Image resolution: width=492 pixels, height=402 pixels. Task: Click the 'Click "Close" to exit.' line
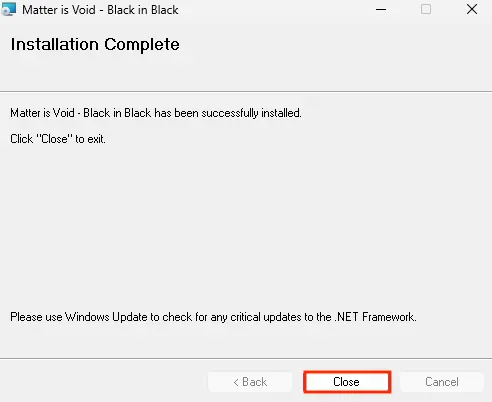[x=58, y=139]
